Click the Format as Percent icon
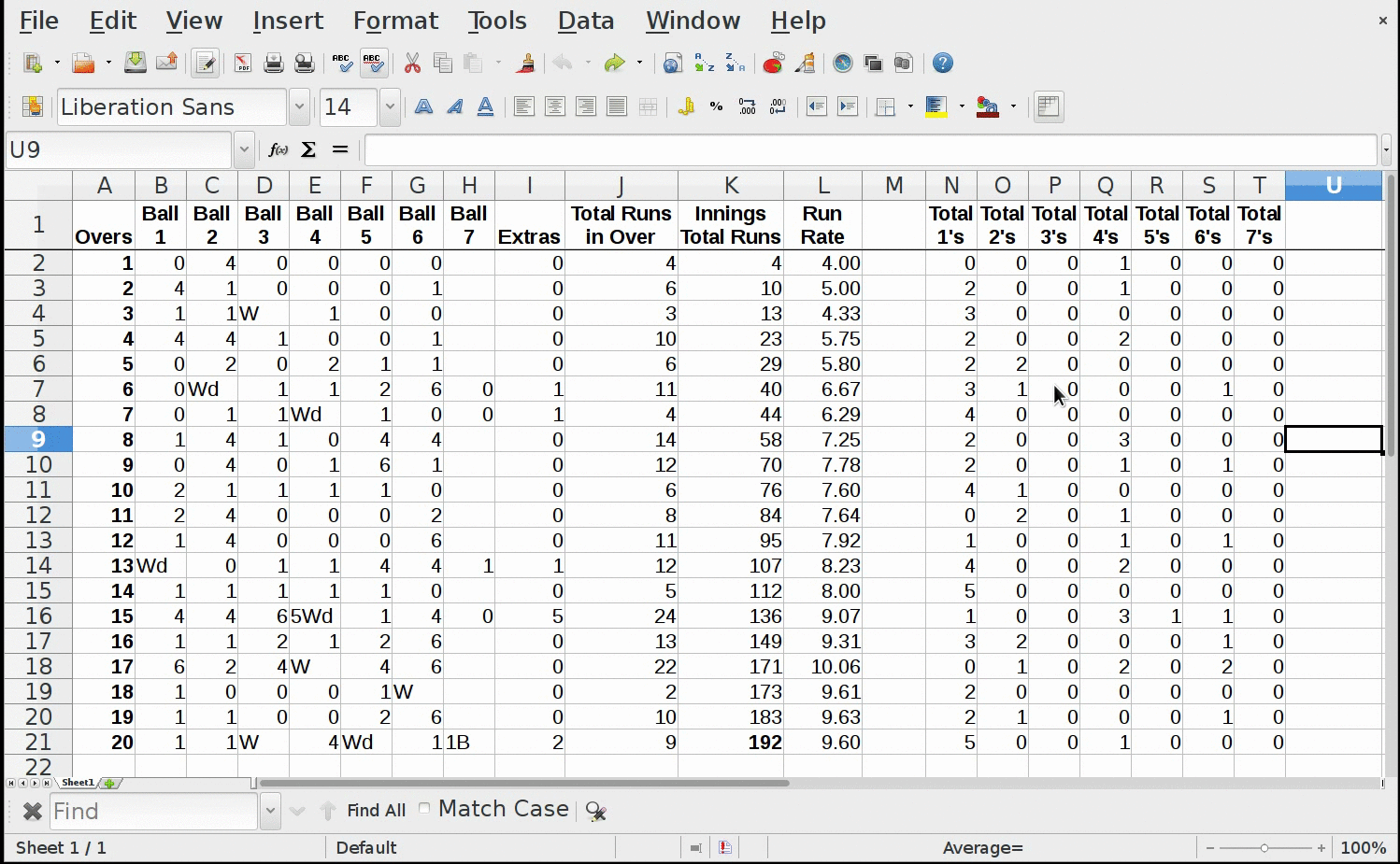Viewport: 1400px width, 864px height. tap(717, 107)
